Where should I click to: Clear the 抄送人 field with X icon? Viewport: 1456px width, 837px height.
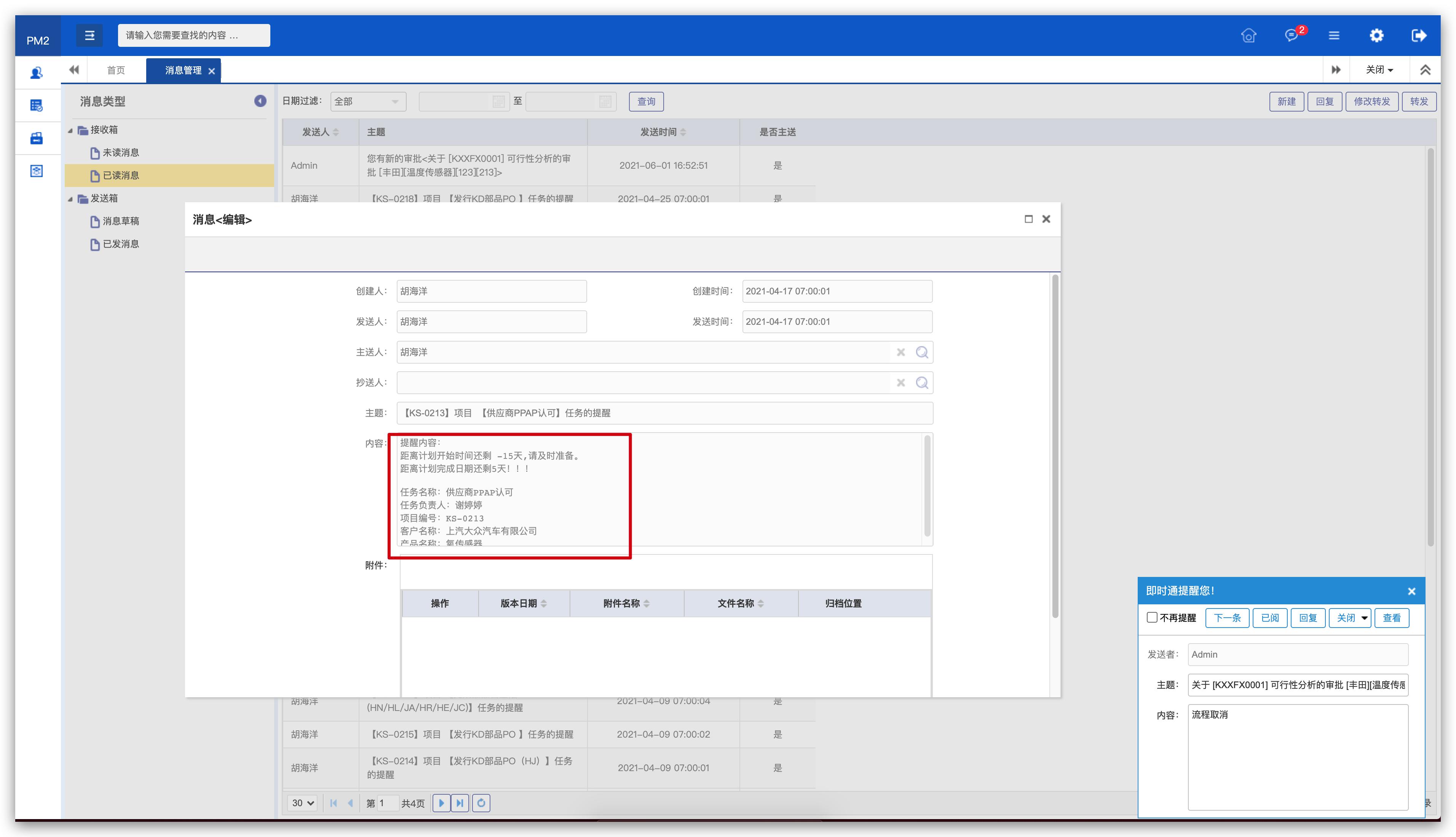point(901,383)
